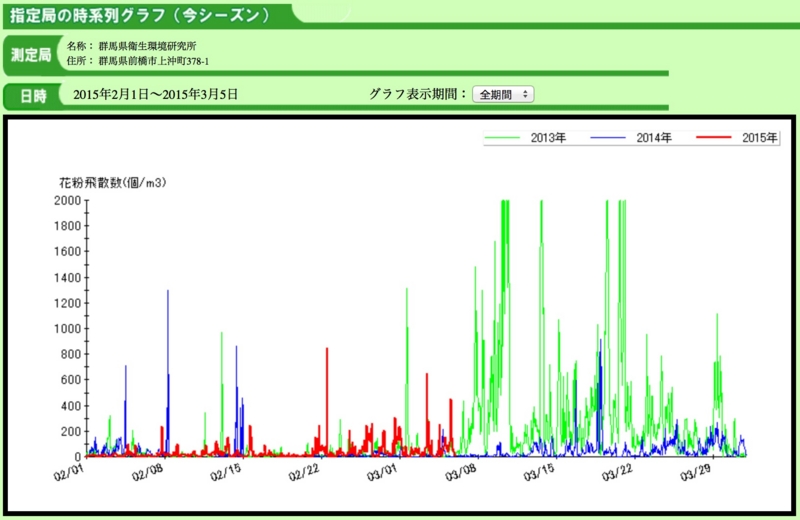Click the 指定局の時系列グラフ header title

click(x=140, y=15)
